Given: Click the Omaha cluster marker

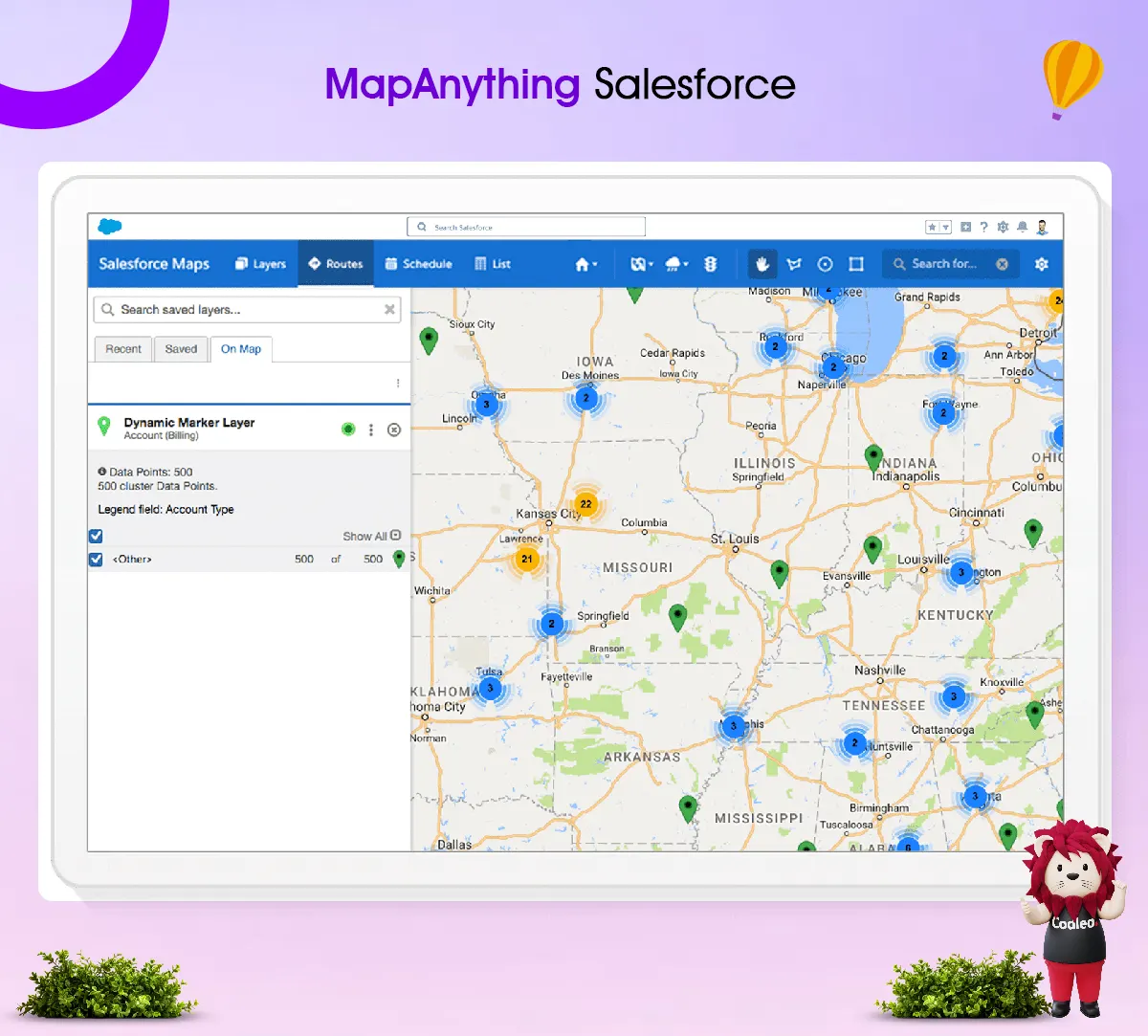Looking at the screenshot, I should click(486, 404).
